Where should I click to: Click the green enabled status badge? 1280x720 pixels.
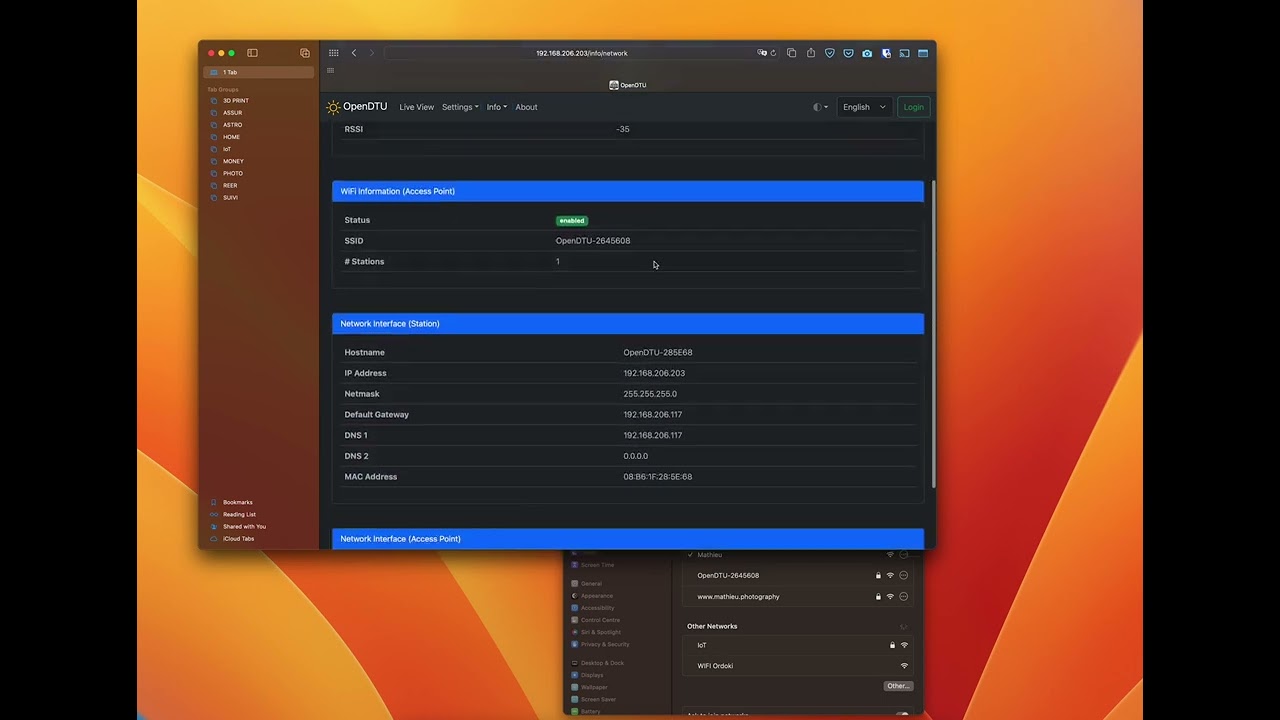pyautogui.click(x=572, y=220)
